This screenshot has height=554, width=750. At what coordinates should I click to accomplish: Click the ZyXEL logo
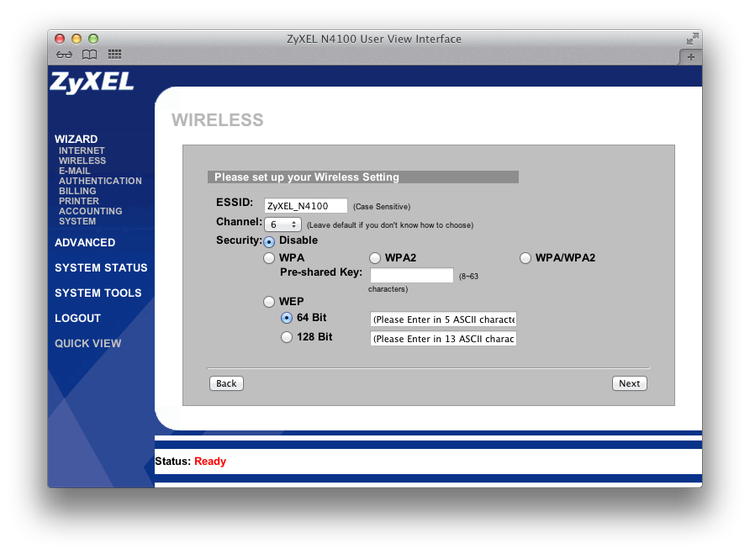pos(92,82)
